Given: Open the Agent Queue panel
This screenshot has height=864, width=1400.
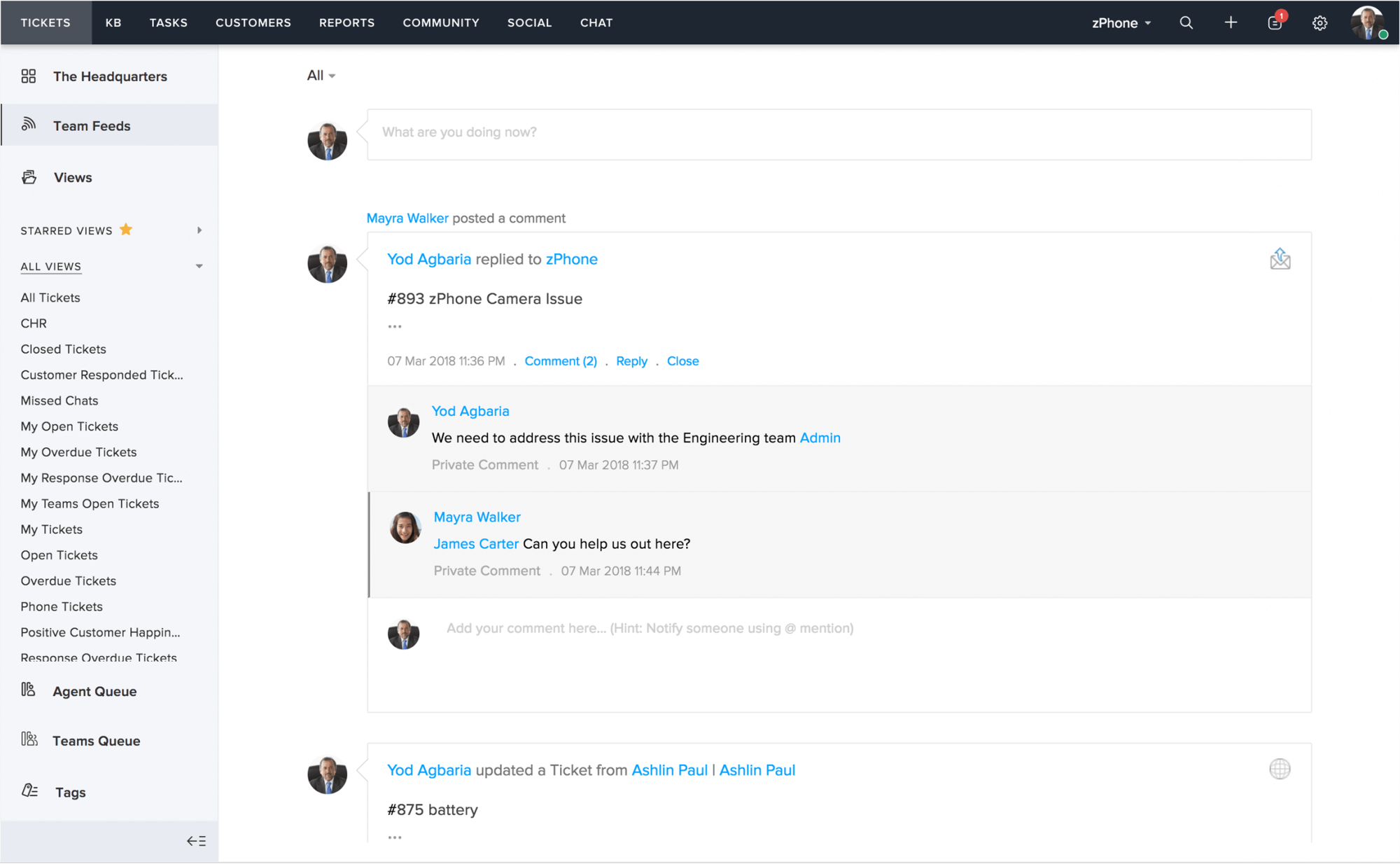Looking at the screenshot, I should tap(94, 690).
